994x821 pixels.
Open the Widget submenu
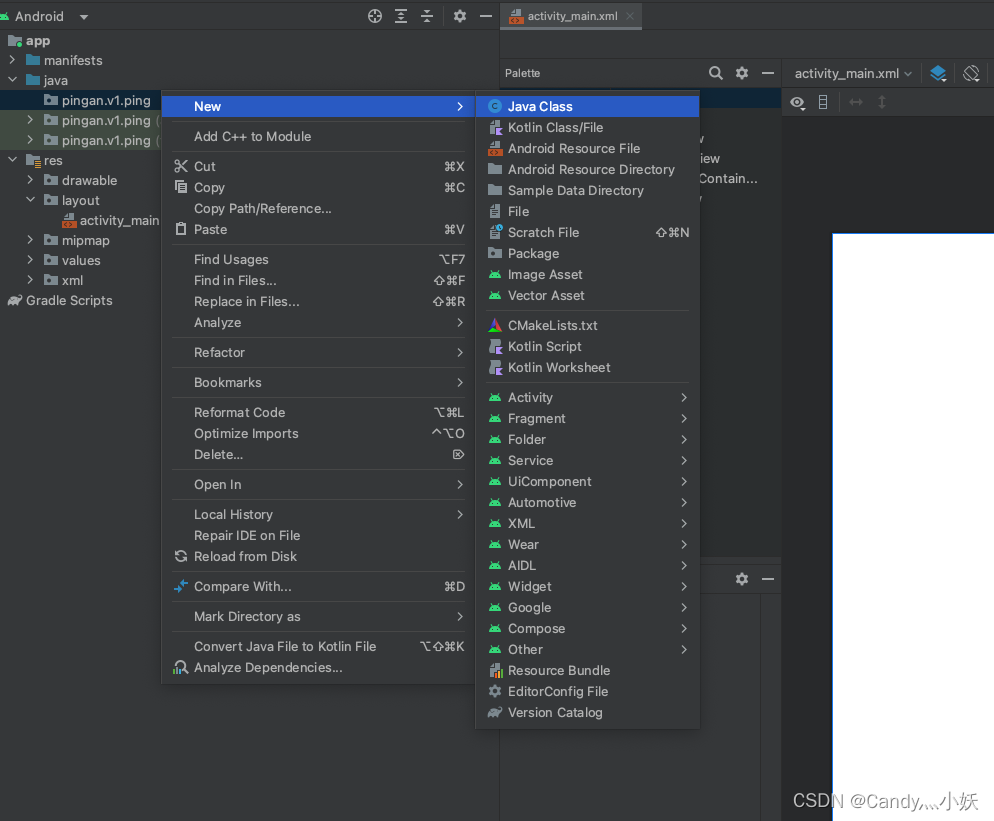click(x=587, y=586)
